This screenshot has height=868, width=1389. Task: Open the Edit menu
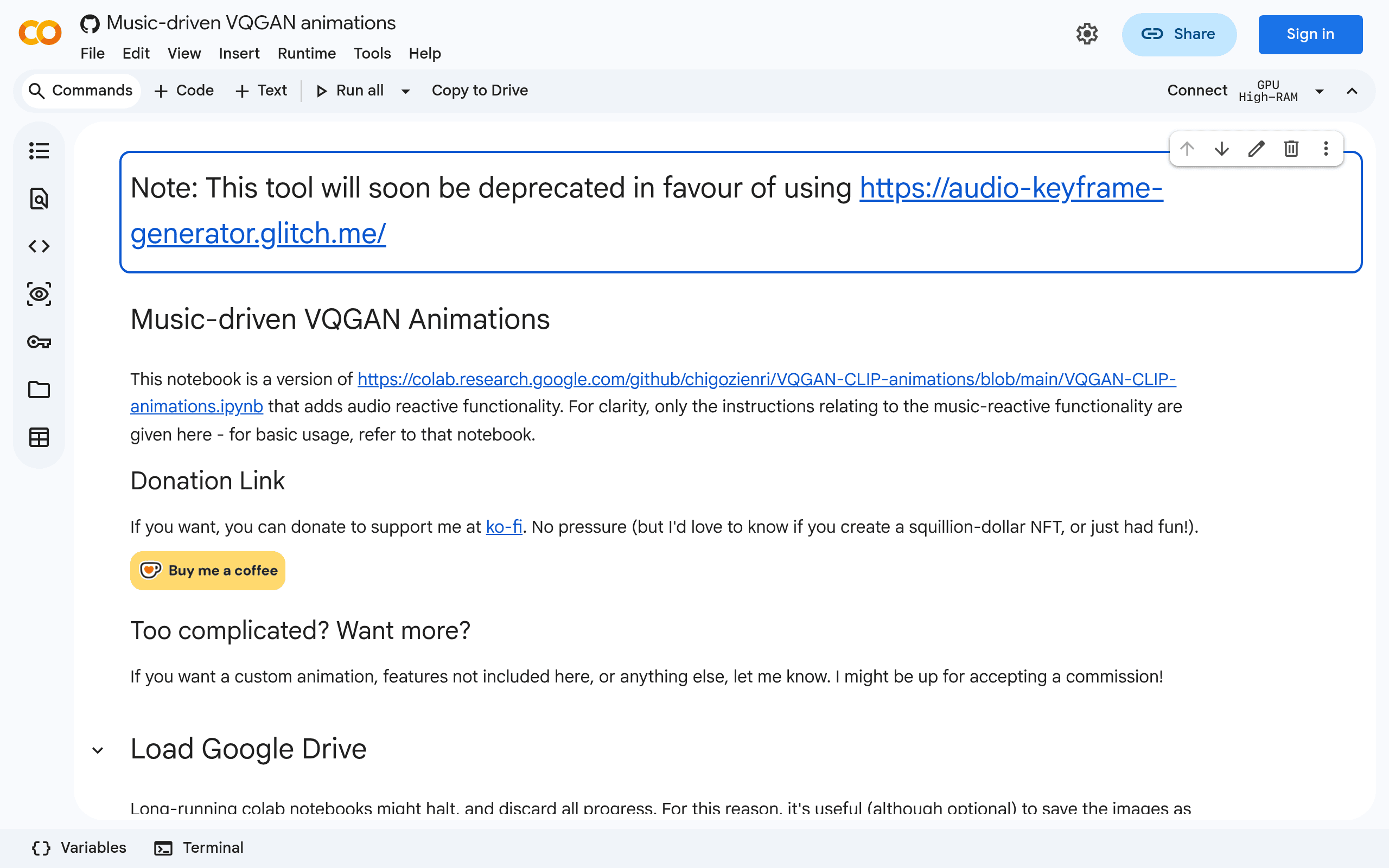(x=136, y=53)
